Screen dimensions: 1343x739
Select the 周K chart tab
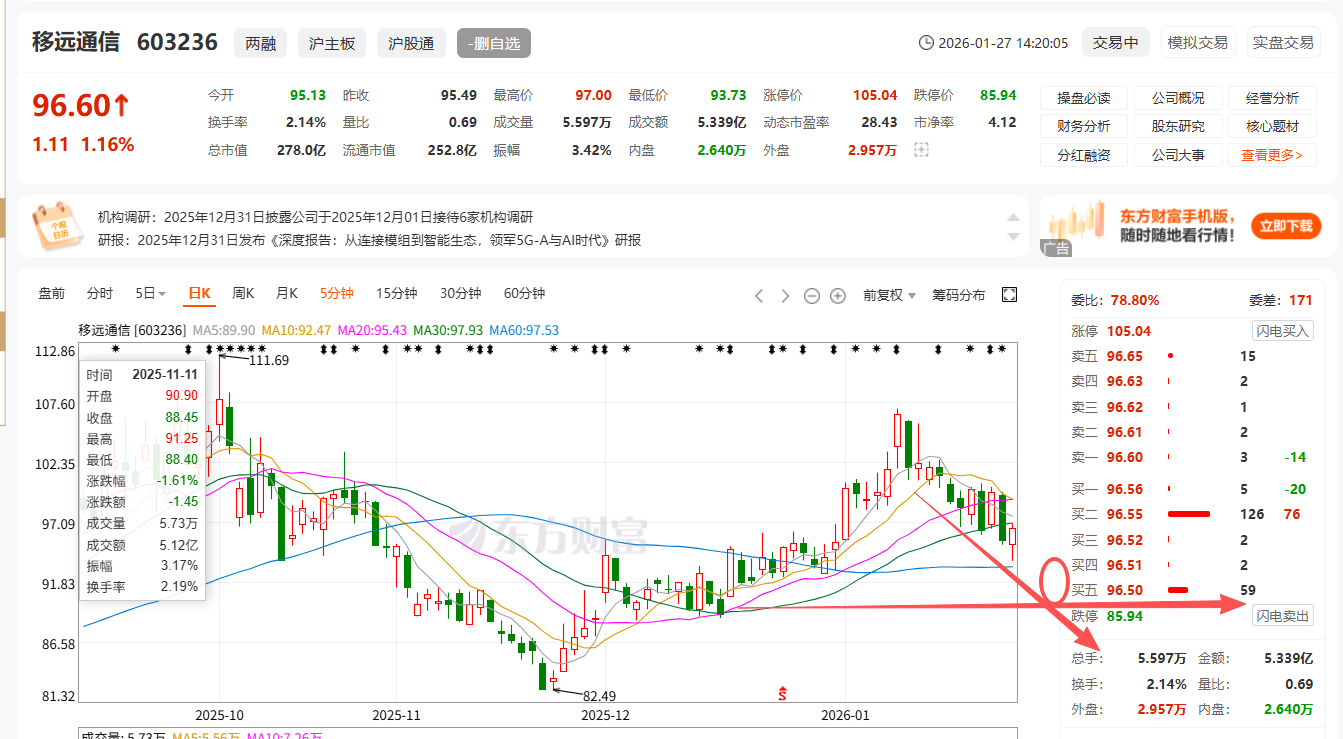point(243,293)
